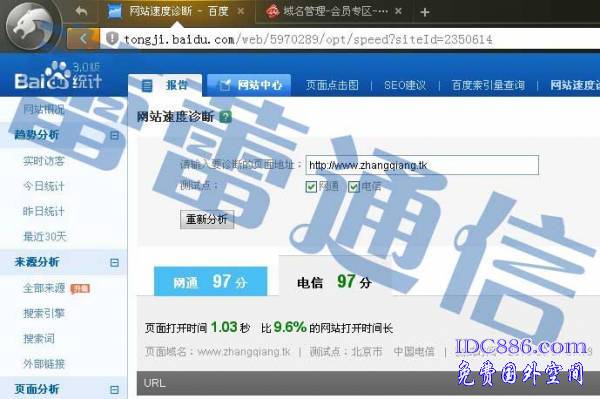Viewport: 600px width, 399px height.
Task: Toggle the 网通 test point checkbox
Action: coord(311,187)
